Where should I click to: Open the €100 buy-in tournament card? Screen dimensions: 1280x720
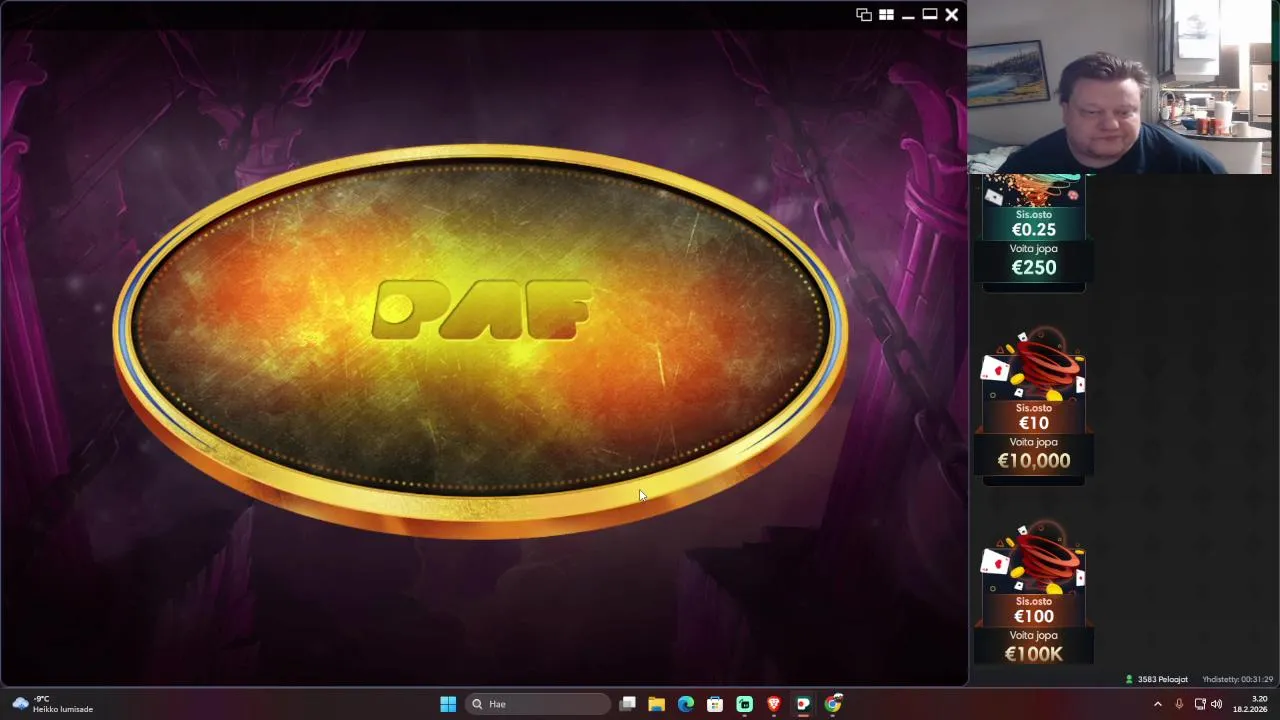[x=1034, y=594]
